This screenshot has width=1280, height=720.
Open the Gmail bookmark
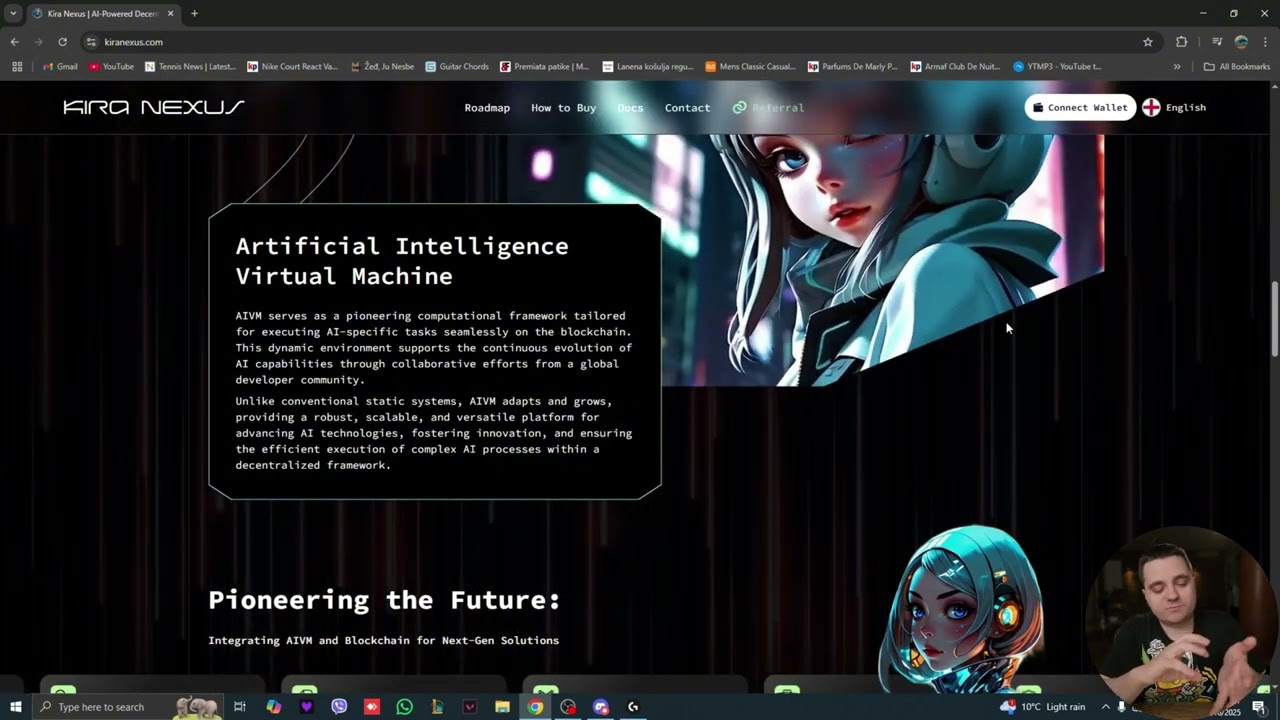point(60,66)
